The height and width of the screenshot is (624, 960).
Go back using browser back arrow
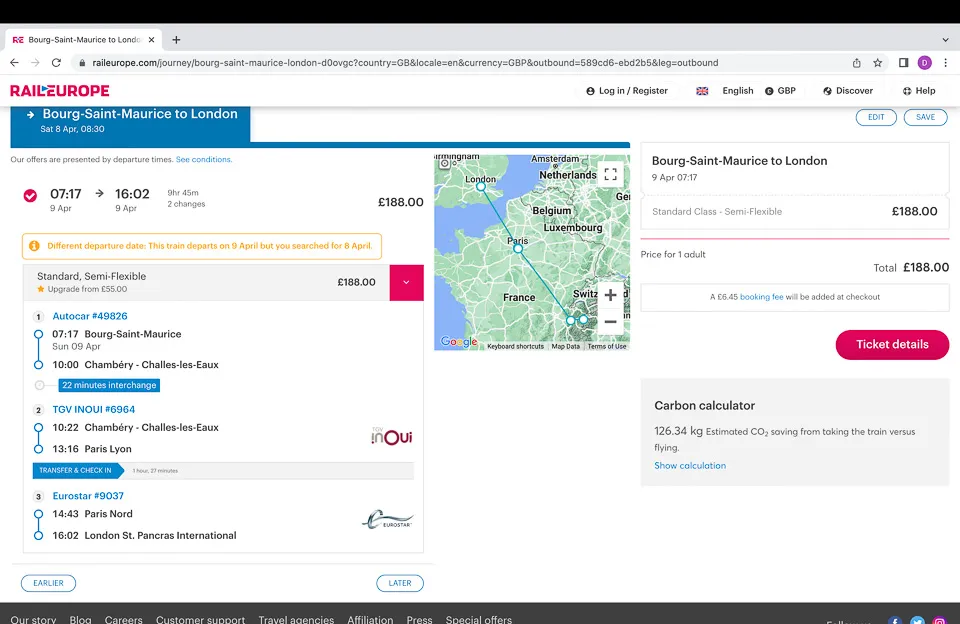point(14,62)
